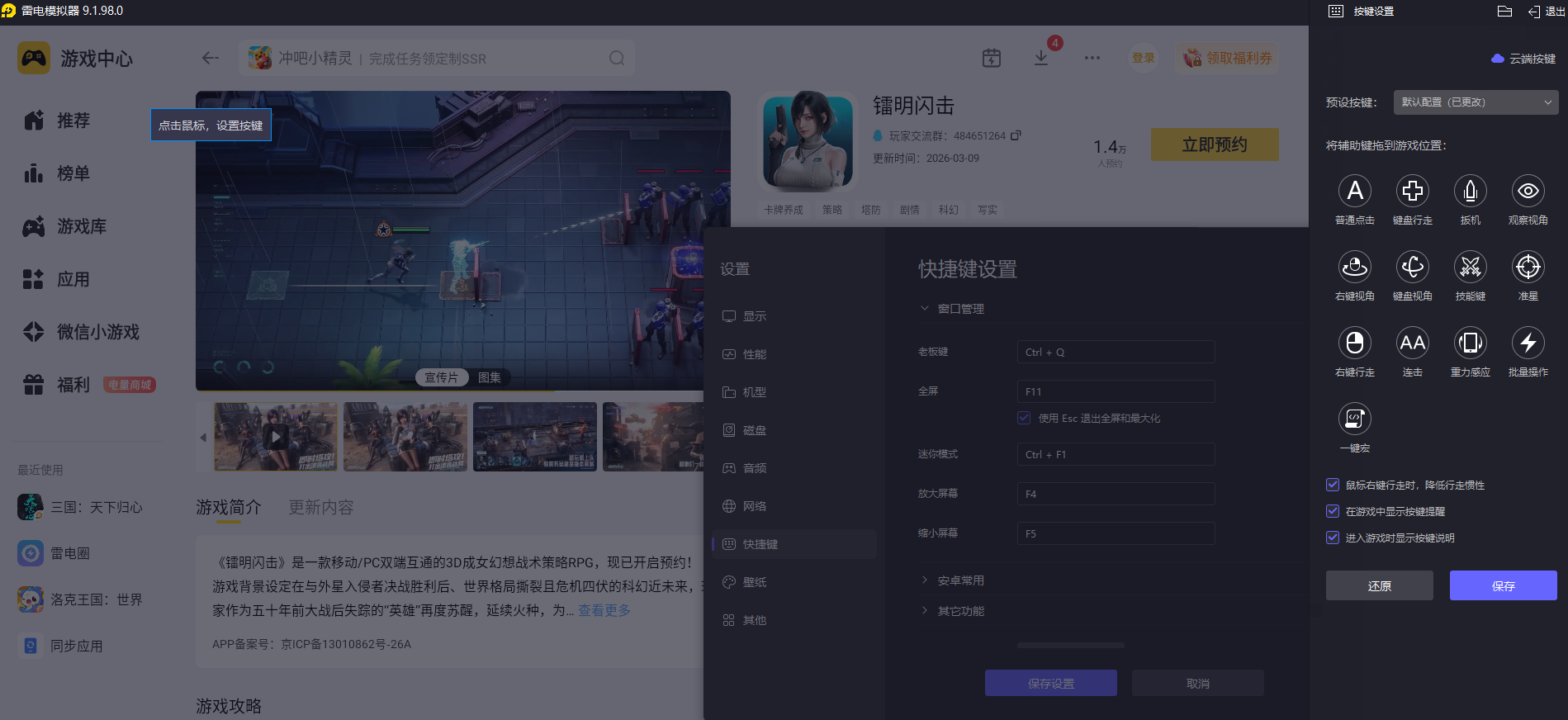Click the 领取福利券 button
The width and height of the screenshot is (1568, 720).
1227,58
